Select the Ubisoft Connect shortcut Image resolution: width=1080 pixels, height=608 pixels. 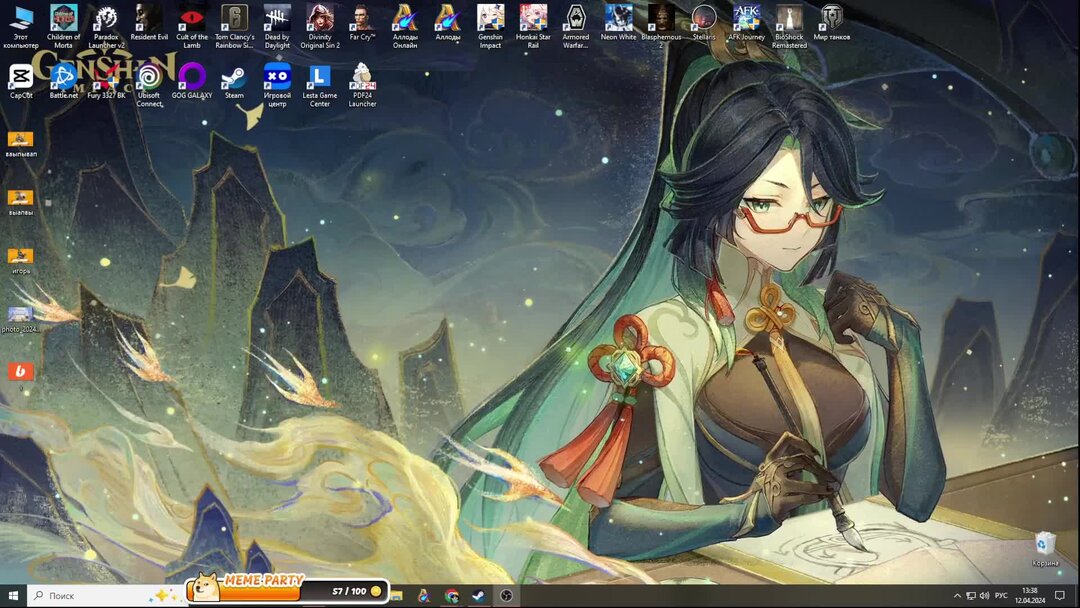pyautogui.click(x=149, y=85)
